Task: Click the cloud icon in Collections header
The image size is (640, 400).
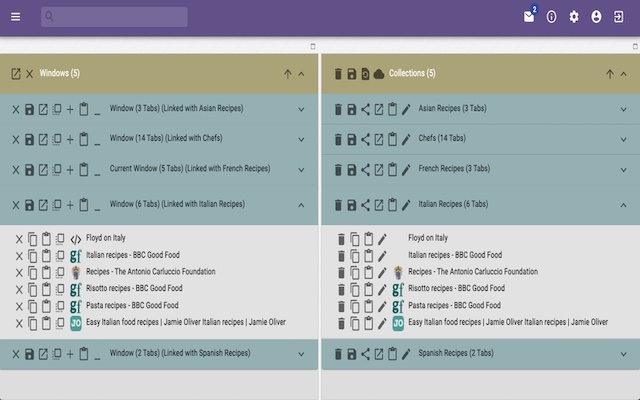Action: (379, 74)
